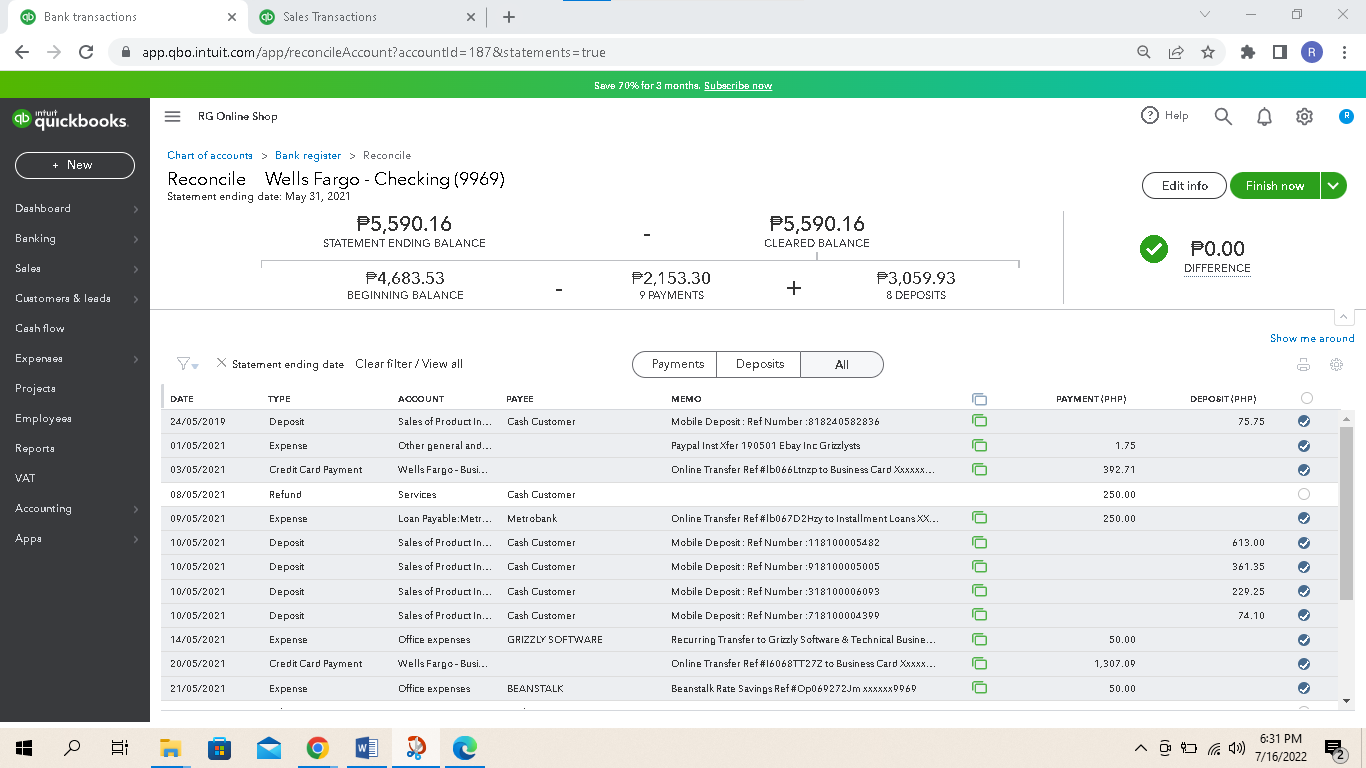Click Clear filter / View all
1366x768 pixels.
point(409,364)
